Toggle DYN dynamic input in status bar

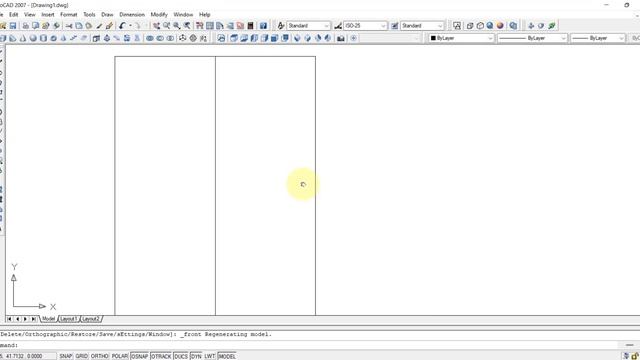point(196,356)
